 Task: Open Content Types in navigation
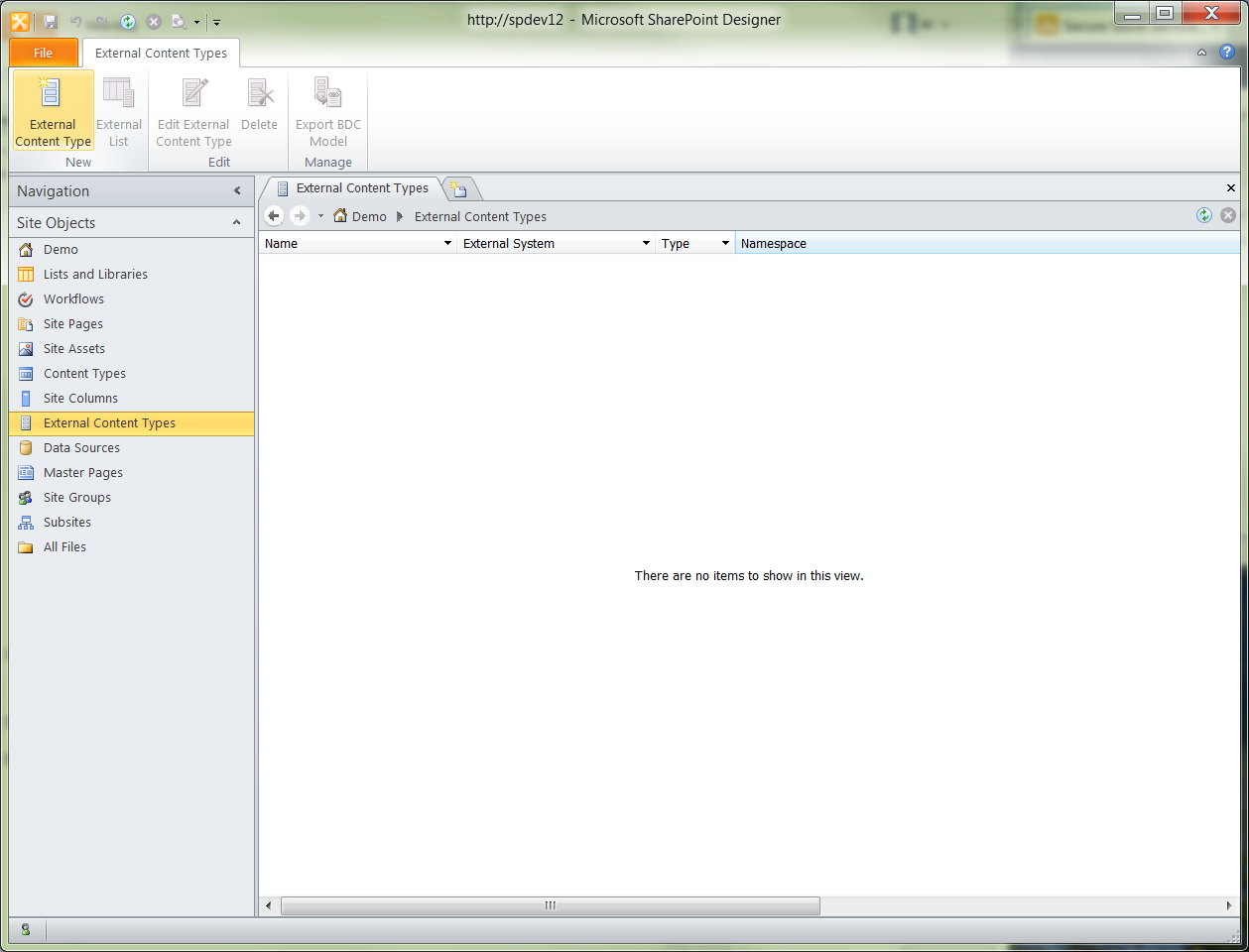click(132, 373)
